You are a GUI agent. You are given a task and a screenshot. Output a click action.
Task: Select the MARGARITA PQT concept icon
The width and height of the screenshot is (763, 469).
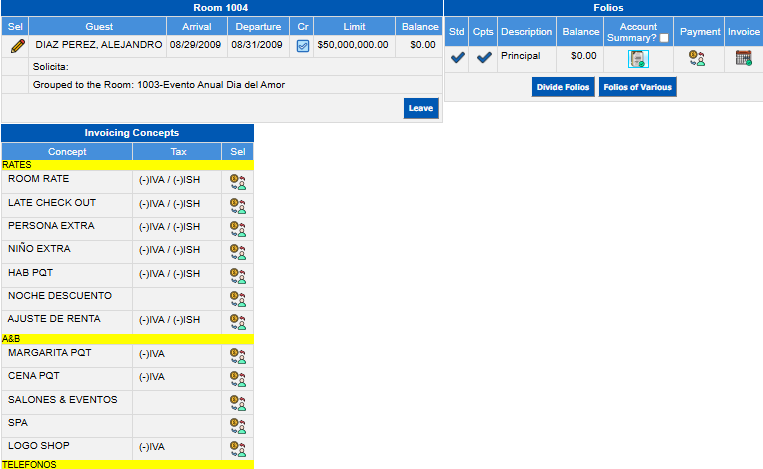pyautogui.click(x=237, y=356)
